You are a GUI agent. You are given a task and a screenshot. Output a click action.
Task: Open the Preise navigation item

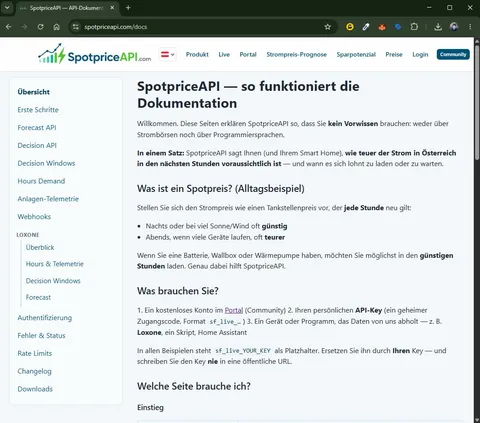[x=394, y=54]
